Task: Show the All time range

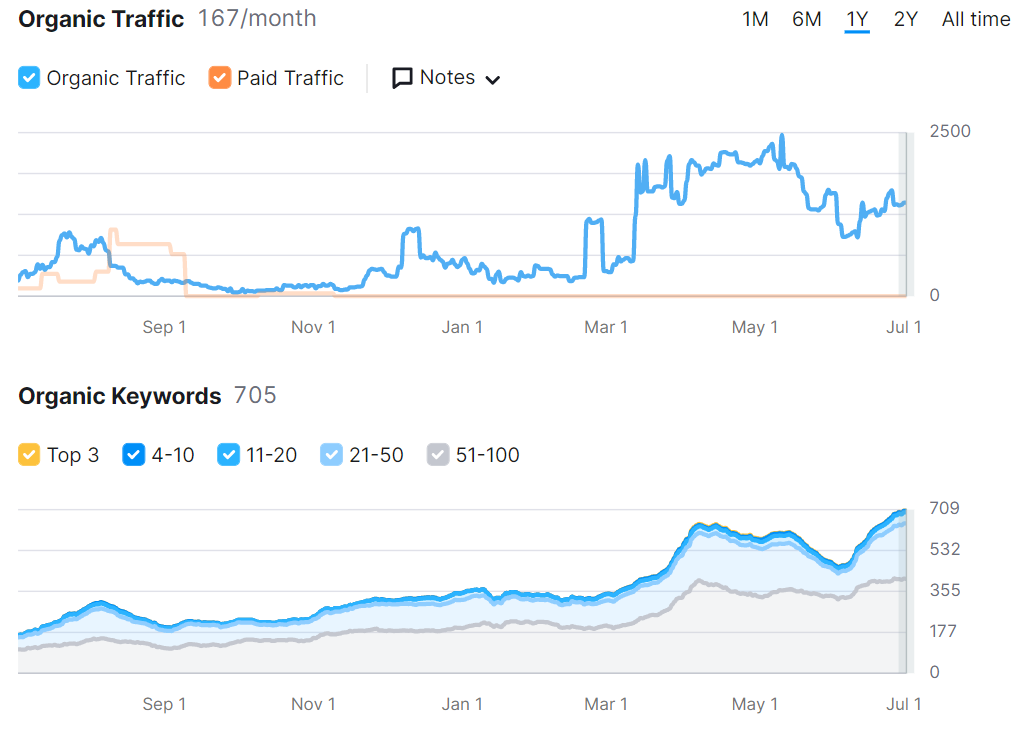Action: 975,19
